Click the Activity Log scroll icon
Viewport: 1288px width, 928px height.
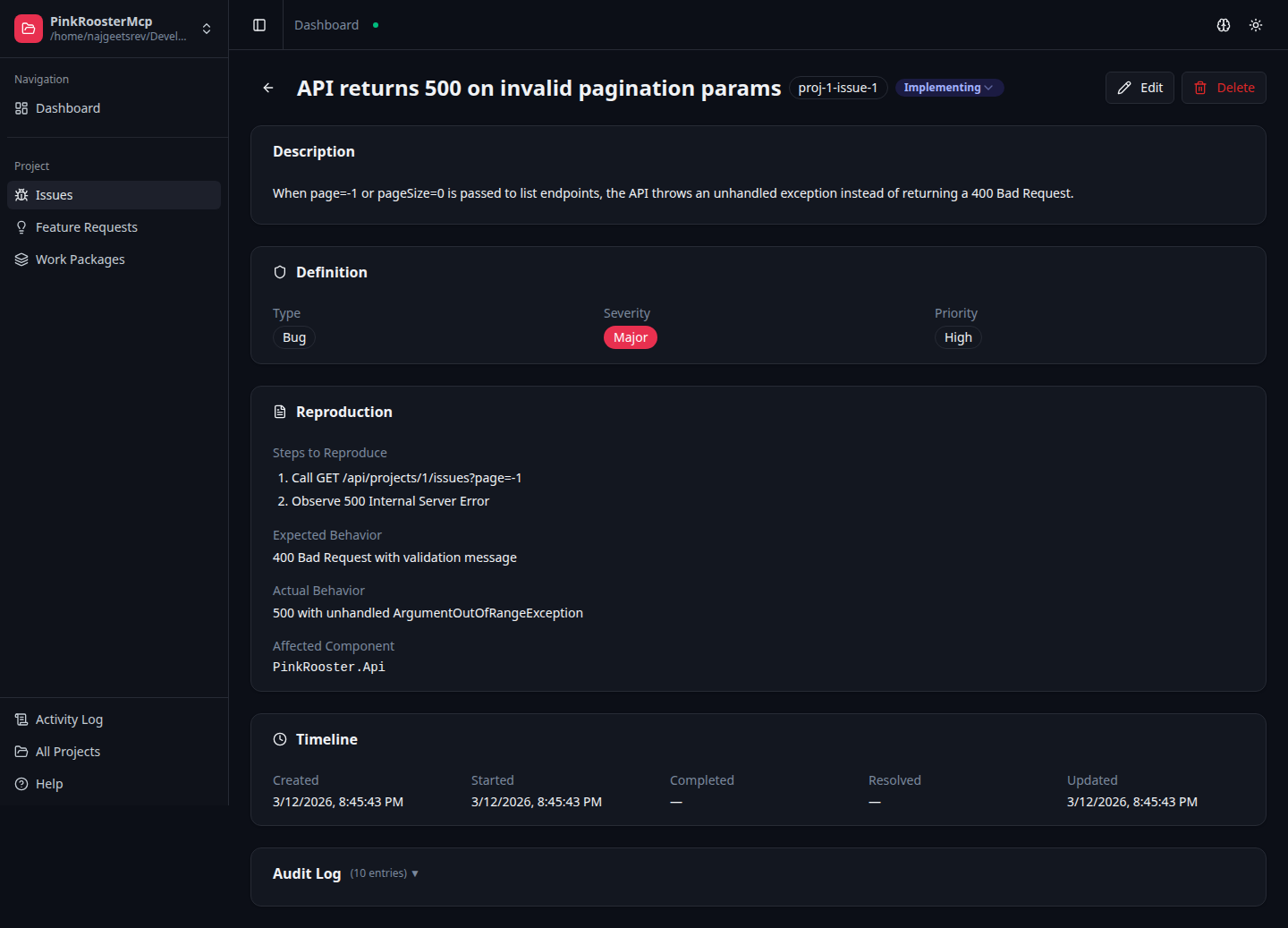[21, 719]
